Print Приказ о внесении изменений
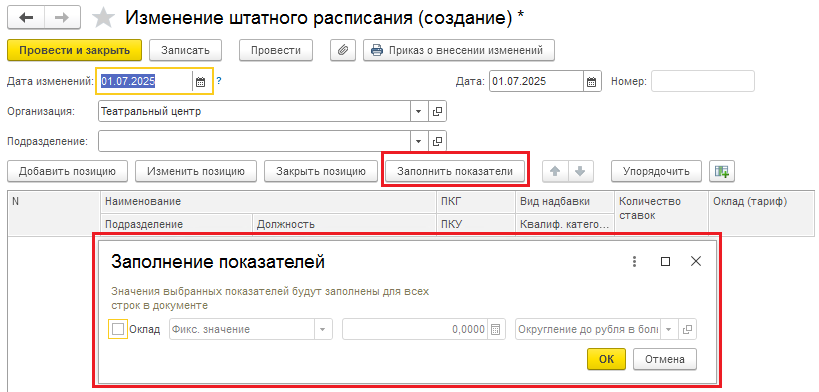The width and height of the screenshot is (819, 392). [x=459, y=50]
